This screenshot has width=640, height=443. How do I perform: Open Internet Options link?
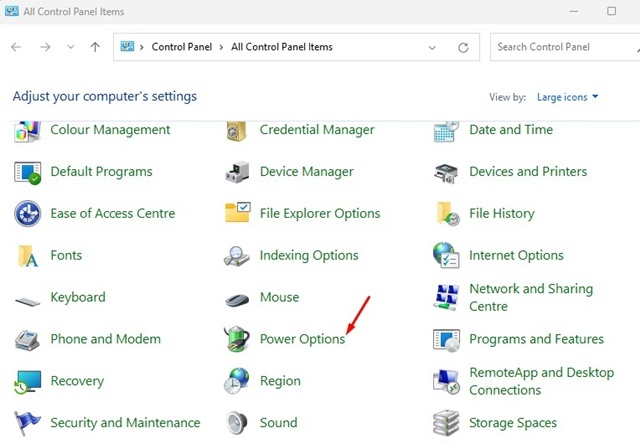(x=516, y=256)
